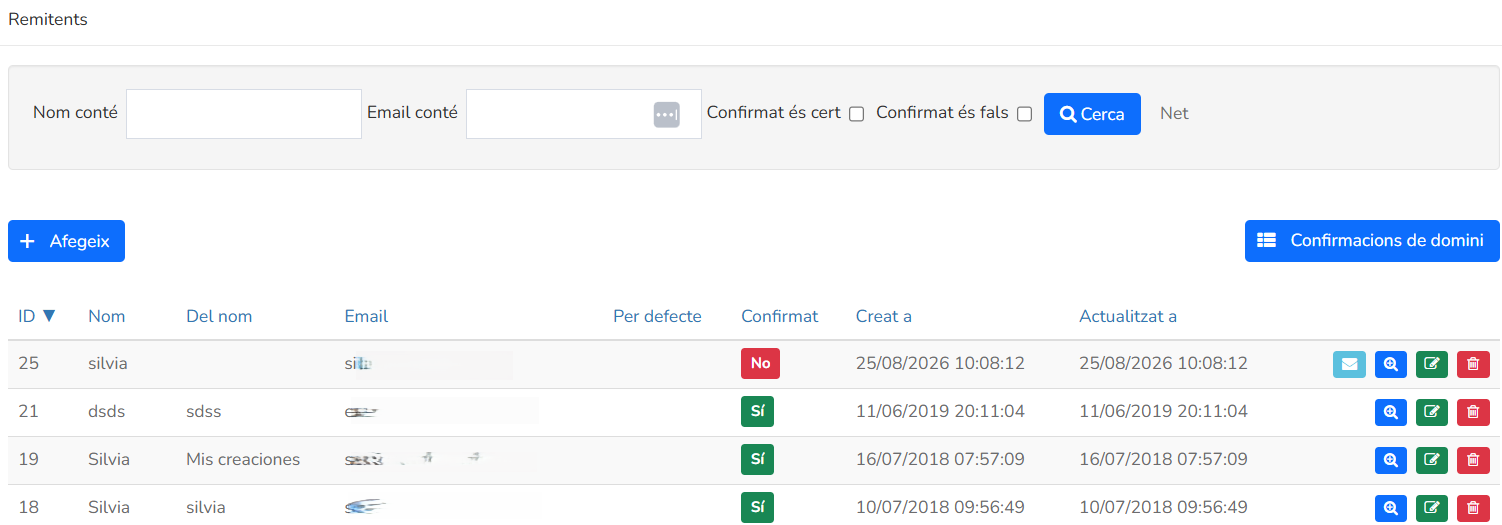This screenshot has width=1502, height=525.
Task: Enable the 'Confirmat és cert' checkbox
Action: (x=856, y=114)
